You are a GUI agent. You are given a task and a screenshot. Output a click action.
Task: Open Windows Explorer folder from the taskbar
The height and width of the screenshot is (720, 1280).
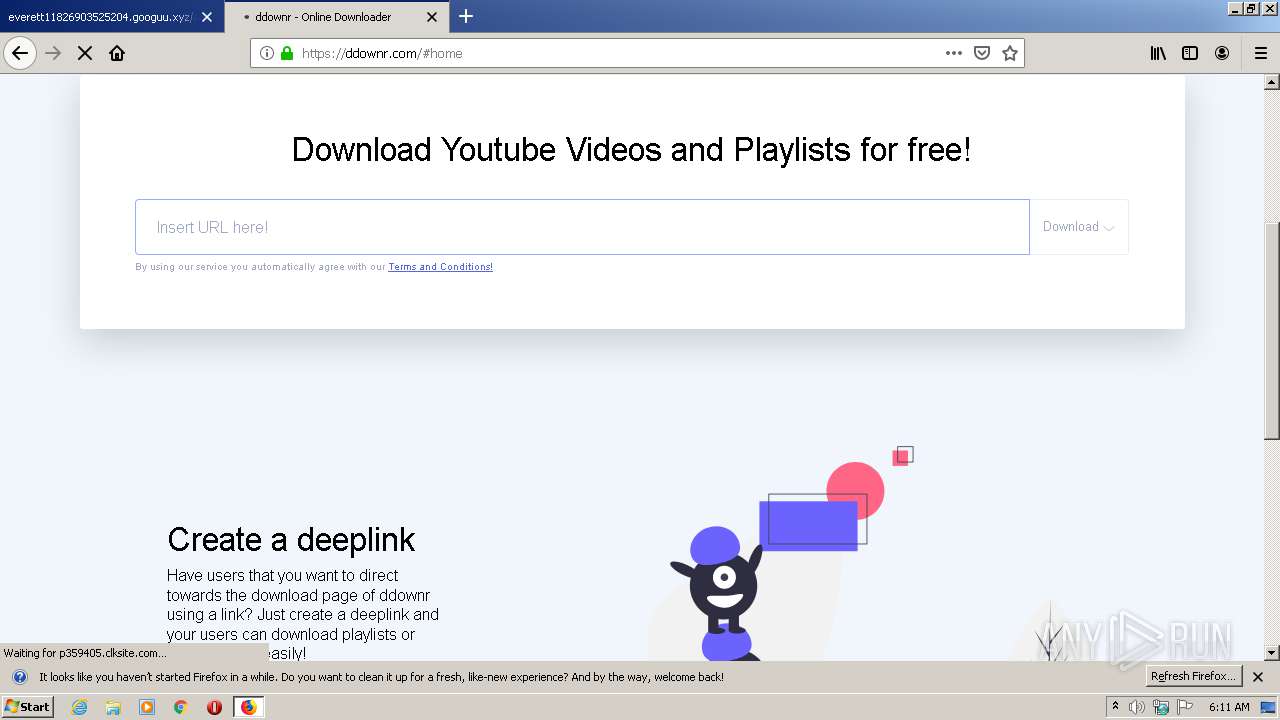click(113, 707)
